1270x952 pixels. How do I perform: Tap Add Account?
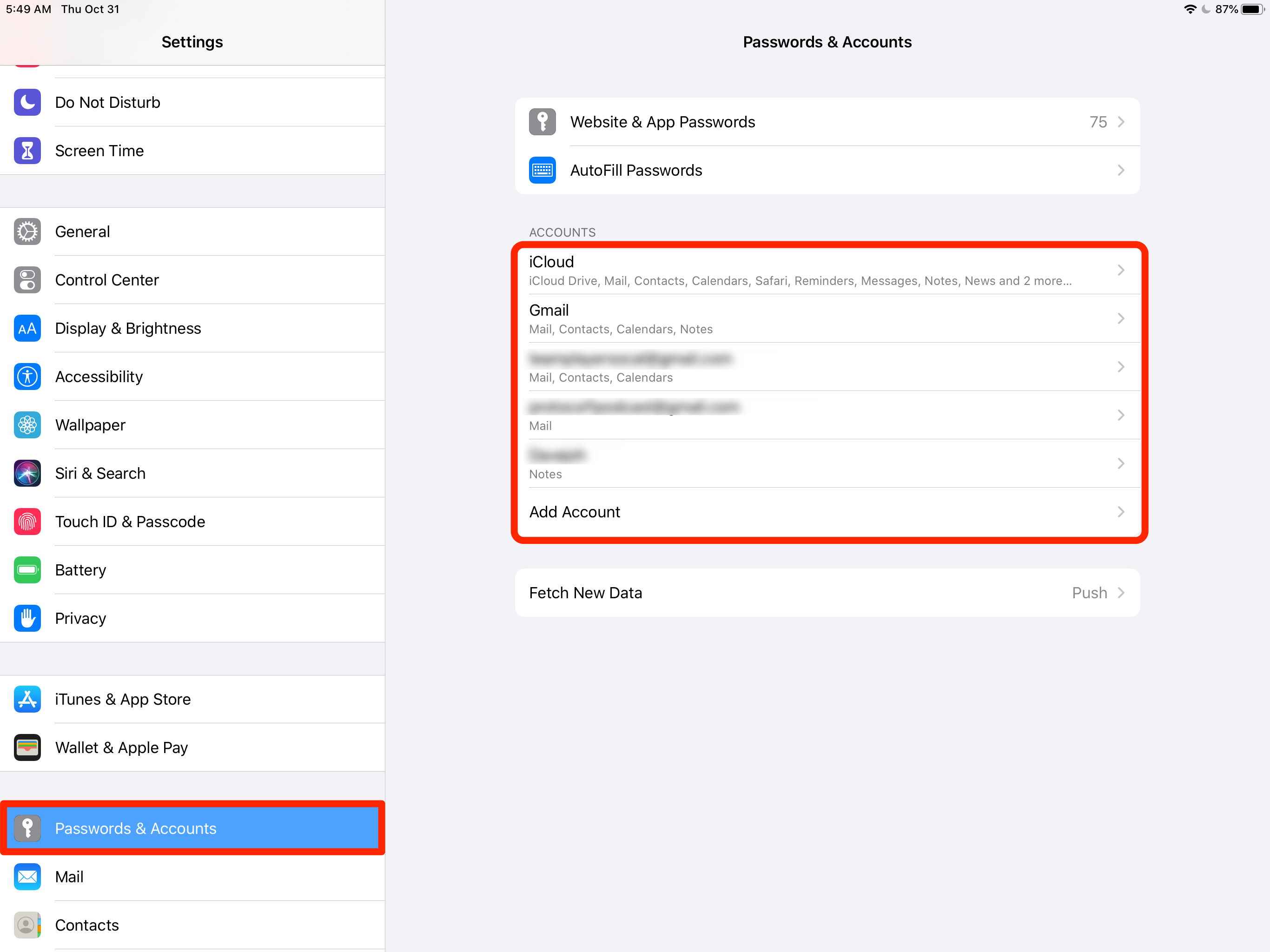(827, 512)
